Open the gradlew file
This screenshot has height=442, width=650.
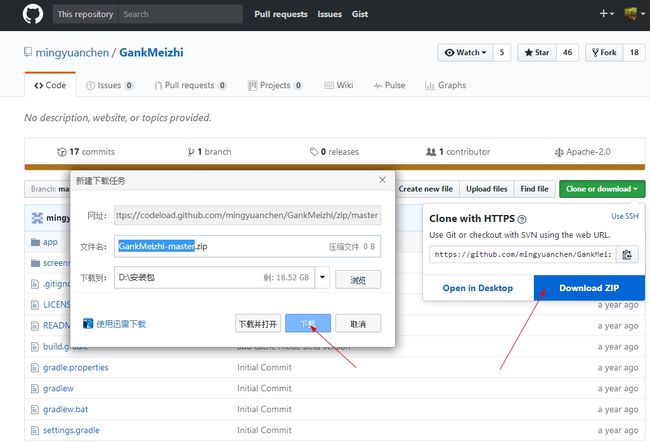pyautogui.click(x=58, y=389)
